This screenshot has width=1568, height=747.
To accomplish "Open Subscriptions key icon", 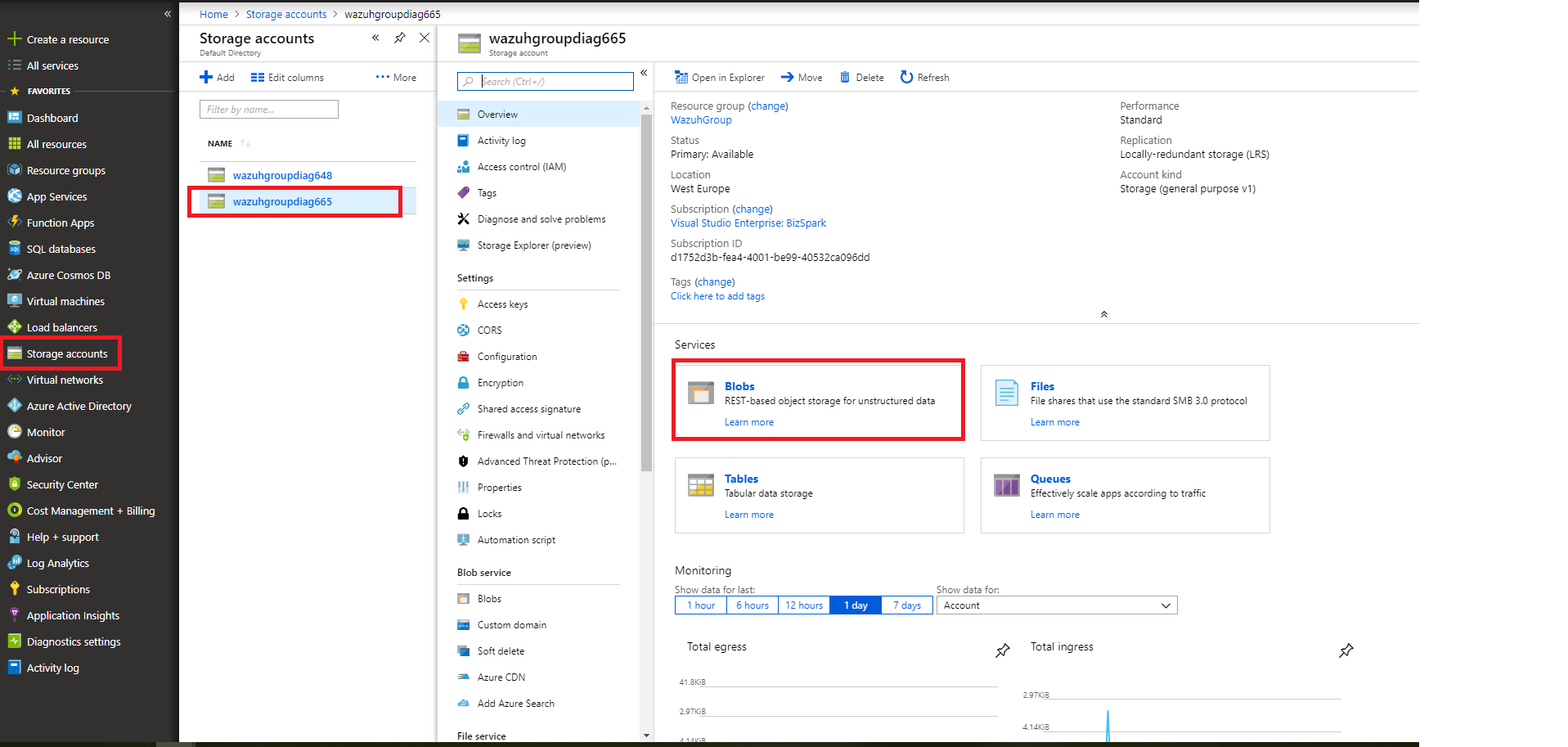I will (x=14, y=589).
